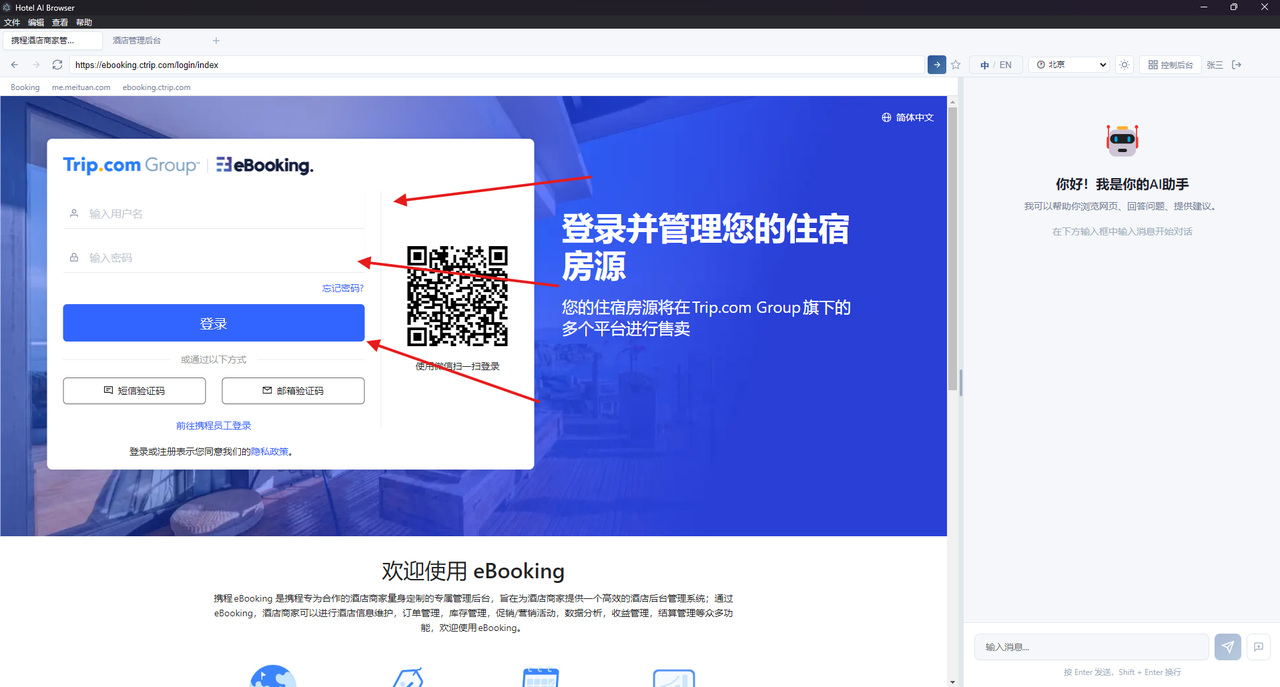1280x687 pixels.
Task: Click the blue 登录 button
Action: [214, 323]
